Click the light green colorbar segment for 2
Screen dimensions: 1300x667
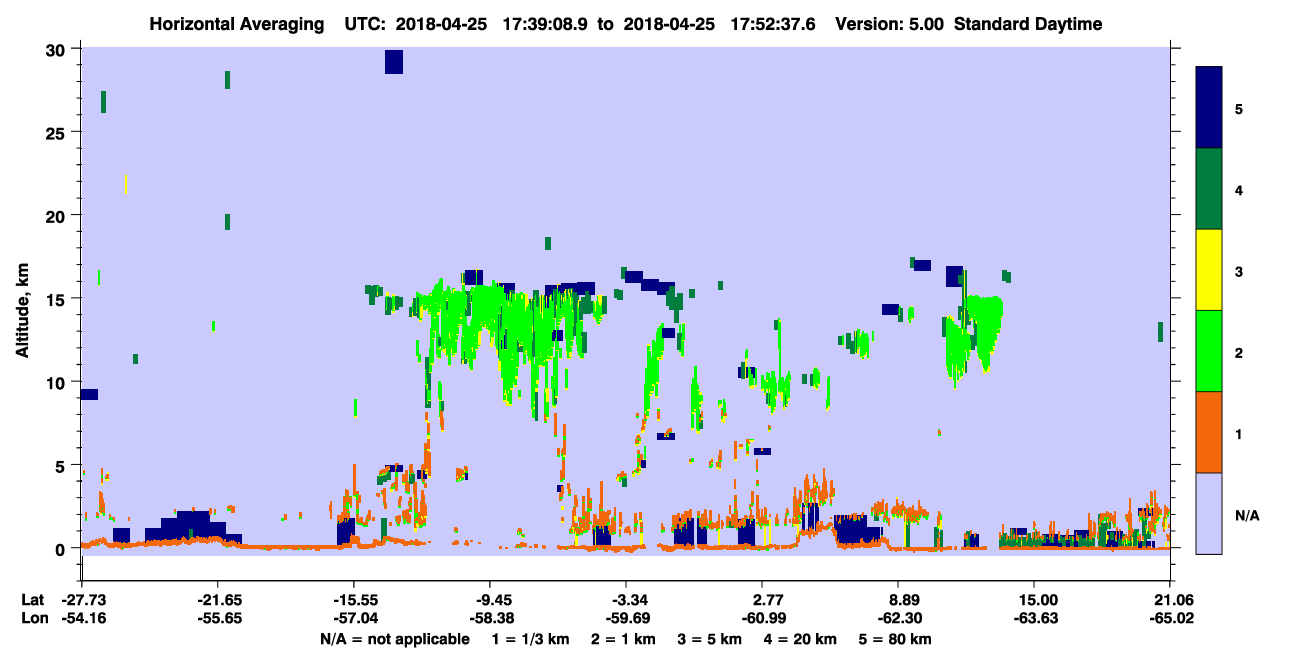pyautogui.click(x=1209, y=350)
